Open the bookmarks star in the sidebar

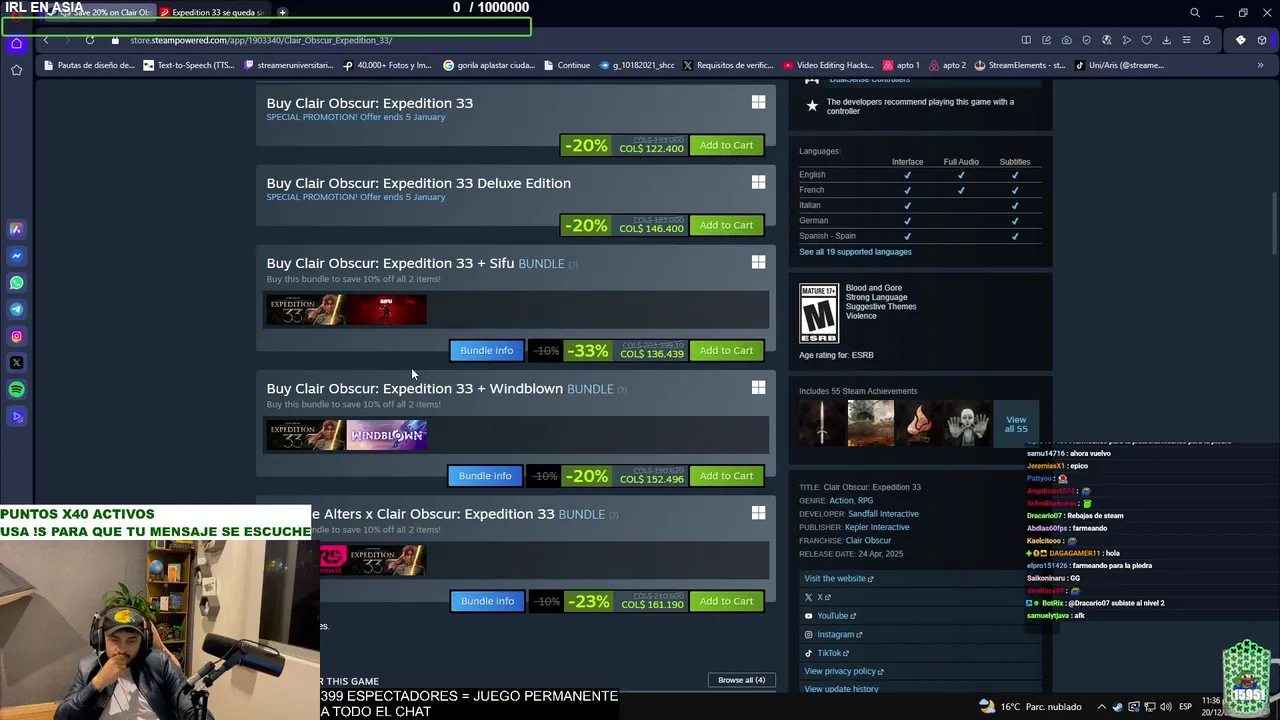(x=16, y=70)
